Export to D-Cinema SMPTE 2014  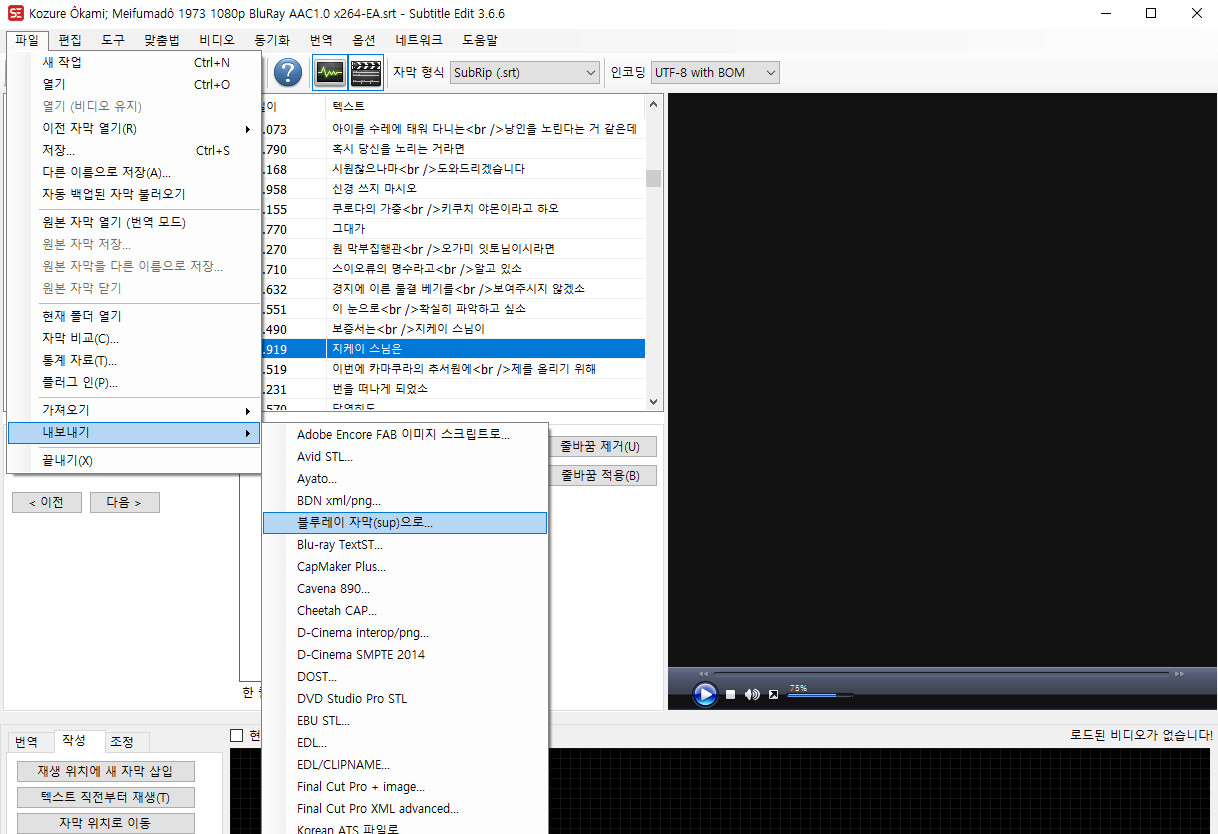tap(404, 655)
